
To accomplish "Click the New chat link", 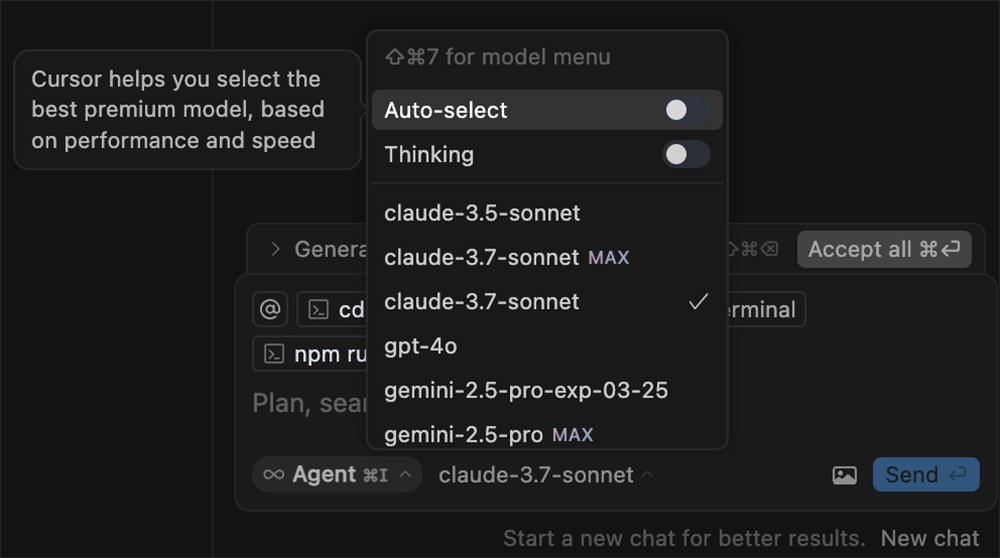I will pyautogui.click(x=930, y=539).
